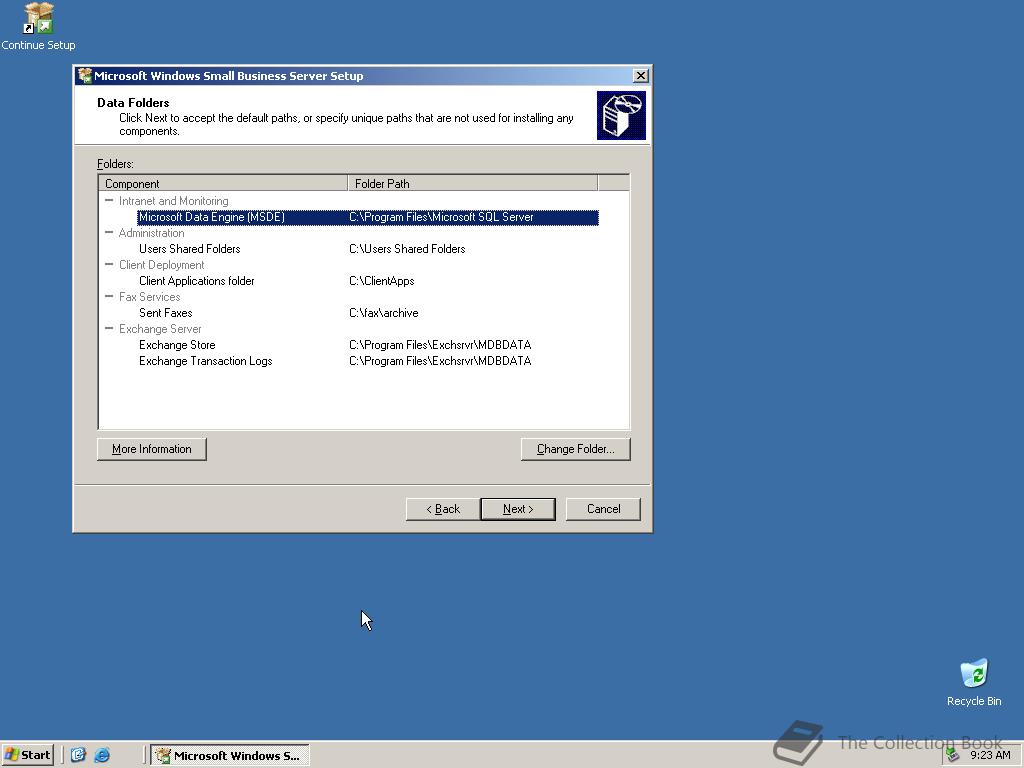The image size is (1024, 768).
Task: Select the Users Shared Folders component
Action: (x=189, y=249)
